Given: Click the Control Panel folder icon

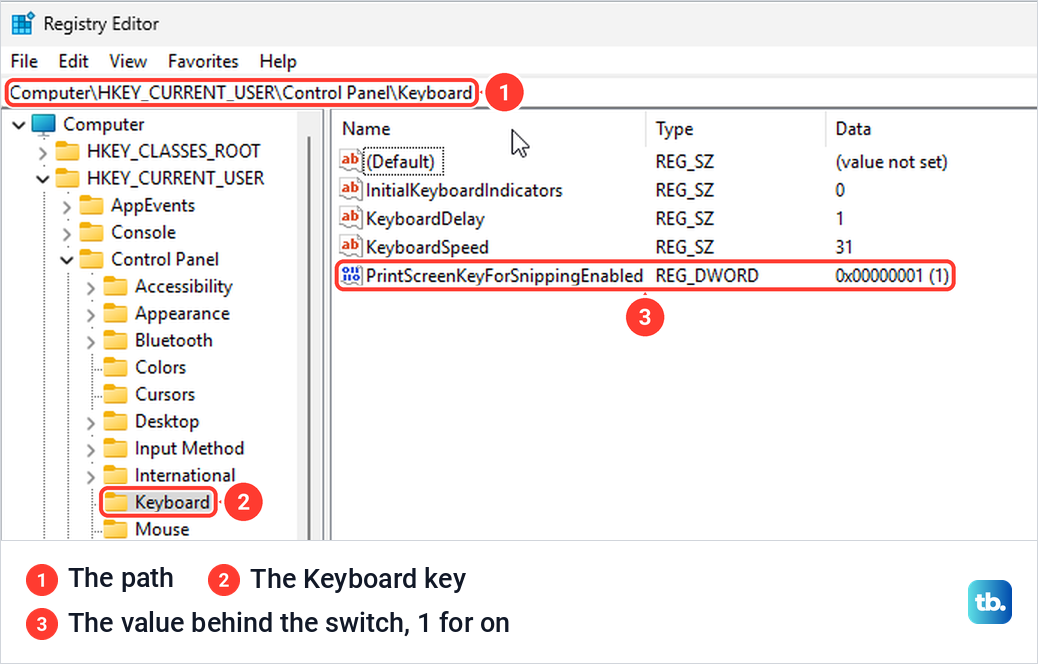Looking at the screenshot, I should pos(91,260).
